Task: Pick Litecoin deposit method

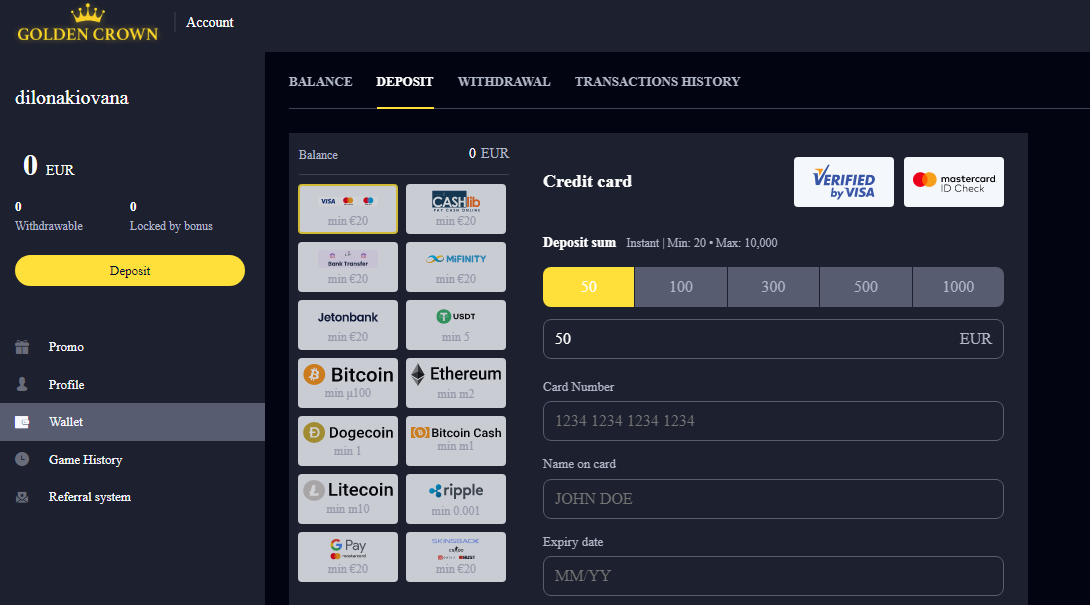Action: click(348, 499)
